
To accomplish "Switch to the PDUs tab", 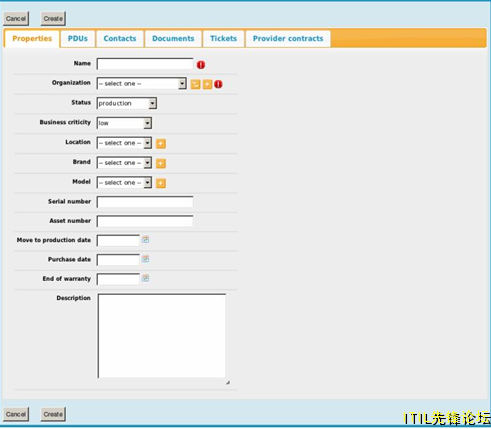I will [x=78, y=39].
